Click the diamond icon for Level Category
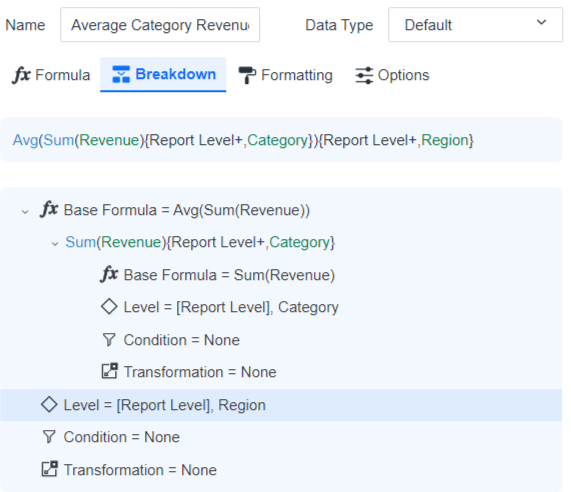571x492 pixels. click(109, 307)
